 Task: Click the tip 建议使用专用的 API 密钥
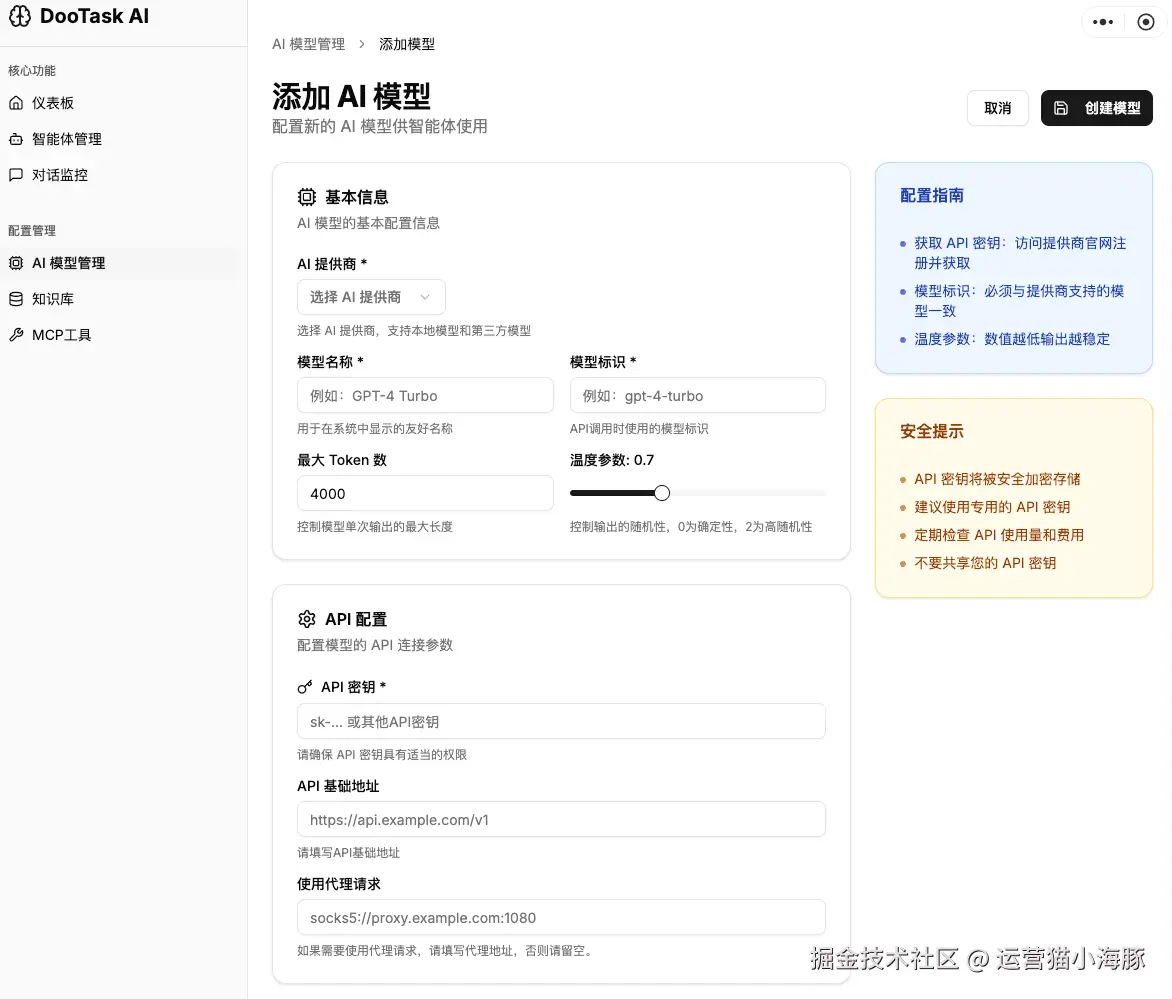(992, 507)
